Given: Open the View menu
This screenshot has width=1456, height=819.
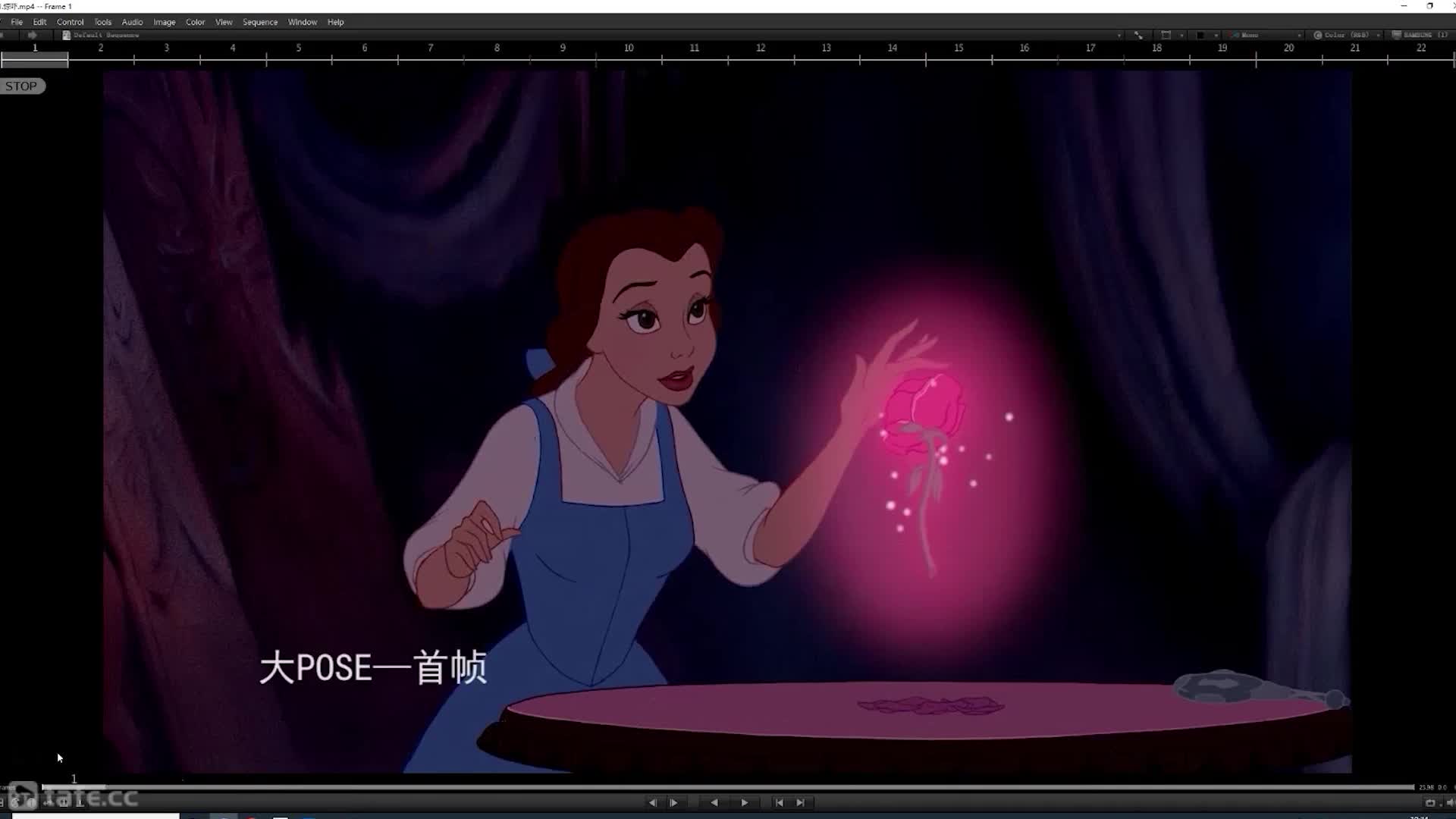Looking at the screenshot, I should (x=224, y=22).
